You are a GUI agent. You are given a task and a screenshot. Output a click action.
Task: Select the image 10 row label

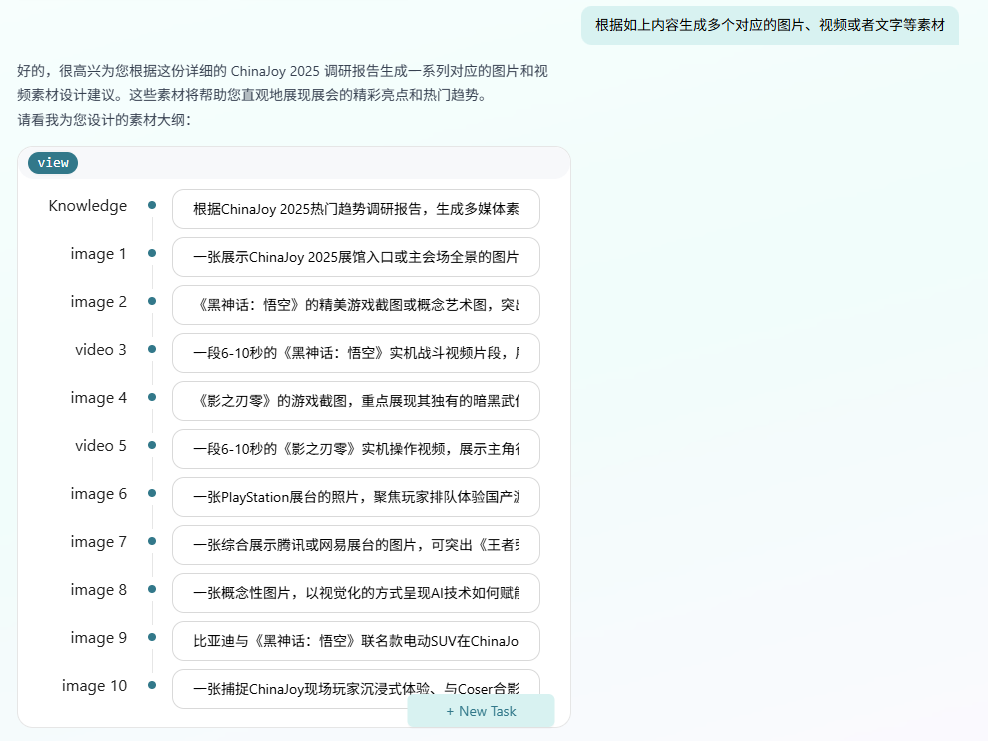95,686
